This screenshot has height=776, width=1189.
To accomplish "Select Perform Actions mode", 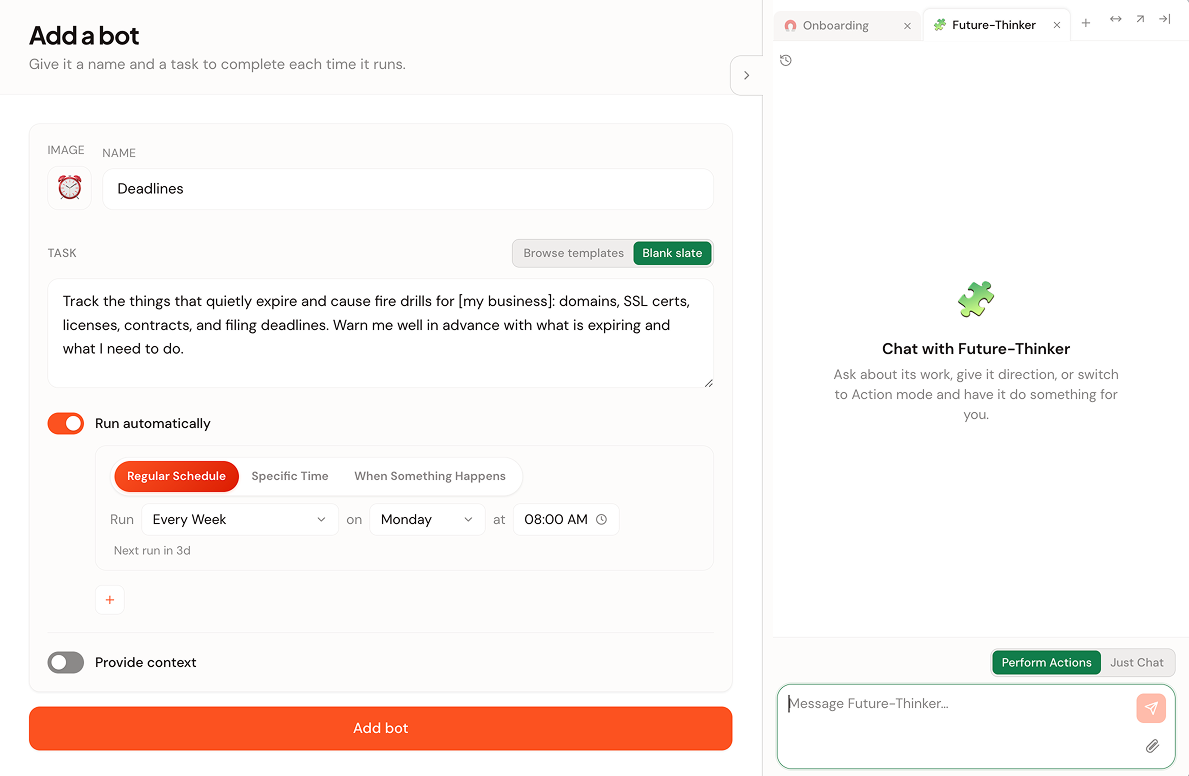I will coord(1046,662).
